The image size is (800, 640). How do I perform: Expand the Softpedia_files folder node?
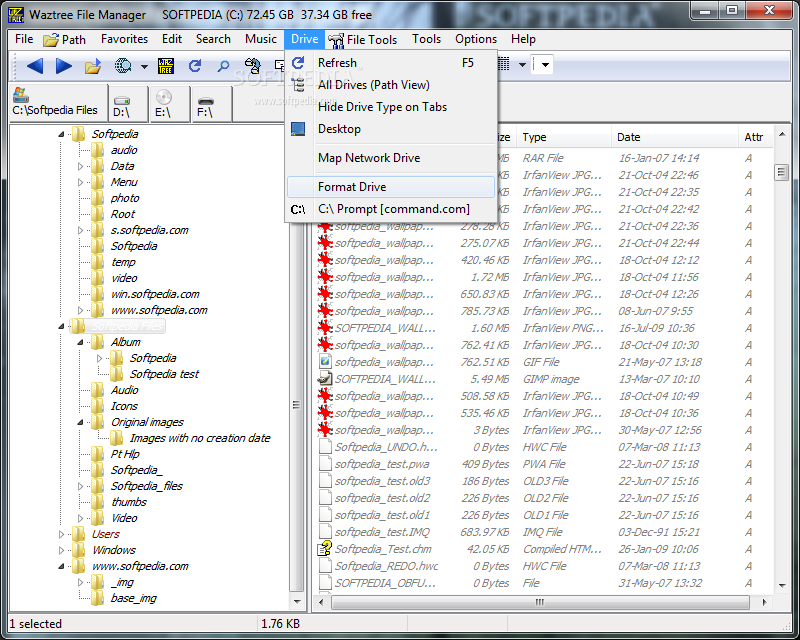click(80, 486)
